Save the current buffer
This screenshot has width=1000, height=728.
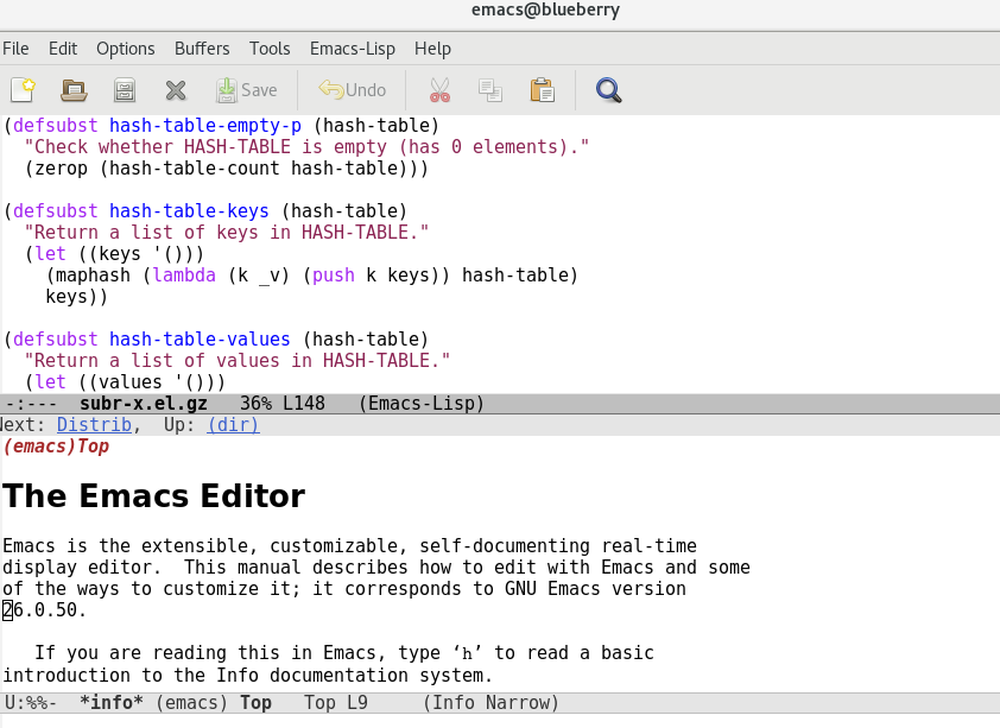[246, 90]
